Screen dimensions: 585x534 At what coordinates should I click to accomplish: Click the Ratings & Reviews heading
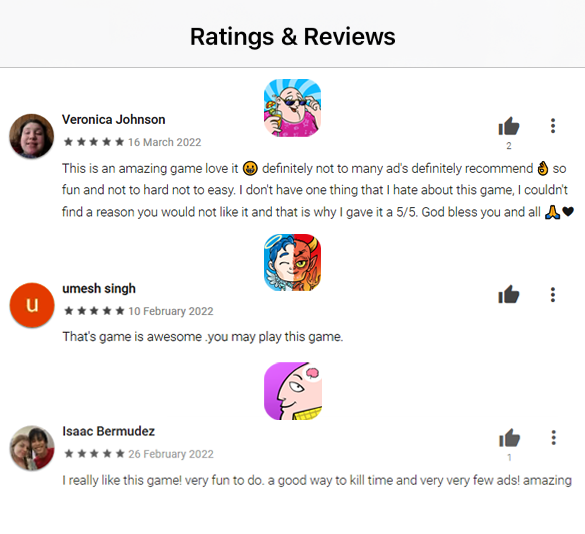292,37
